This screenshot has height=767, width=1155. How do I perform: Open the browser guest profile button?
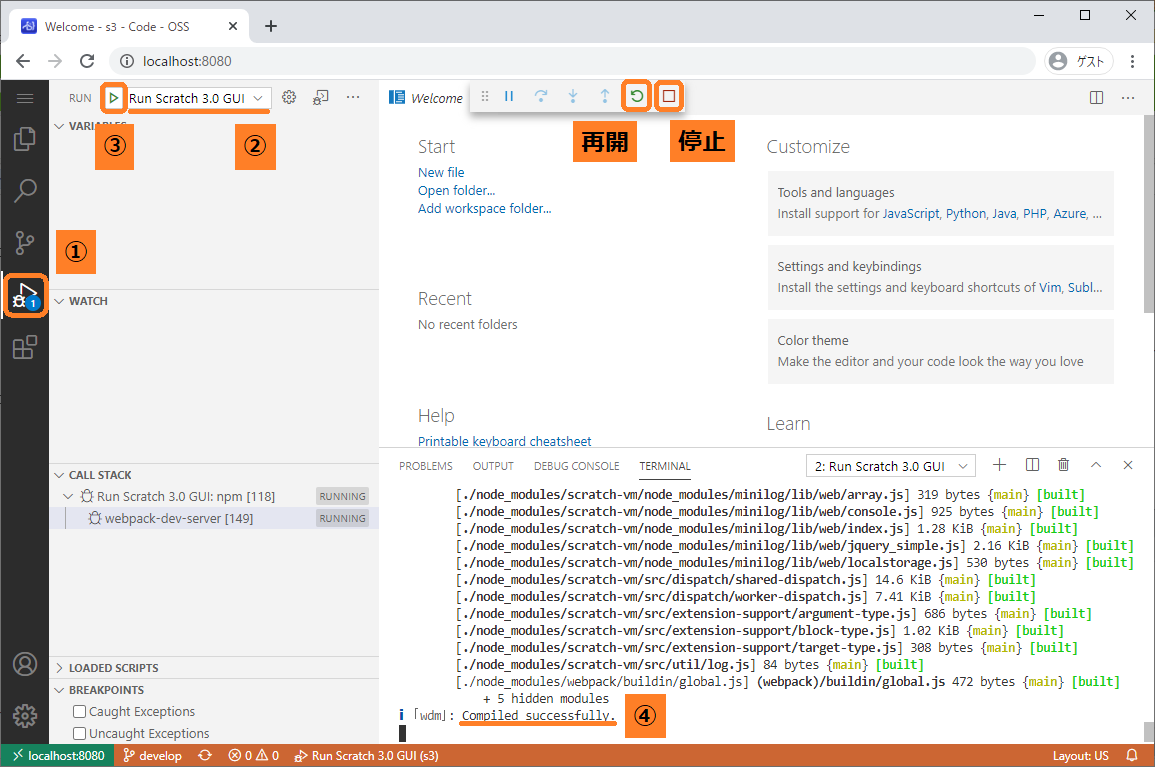(x=1078, y=61)
